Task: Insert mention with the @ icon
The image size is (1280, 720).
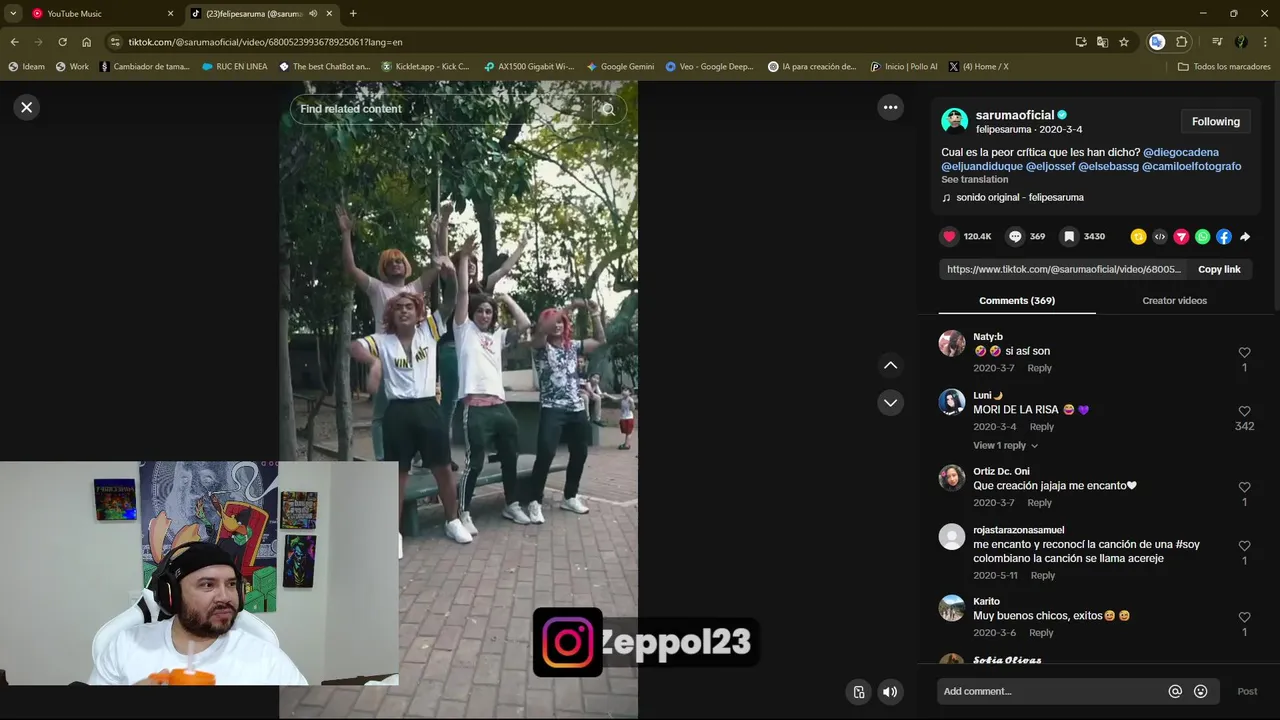Action: tap(1175, 691)
